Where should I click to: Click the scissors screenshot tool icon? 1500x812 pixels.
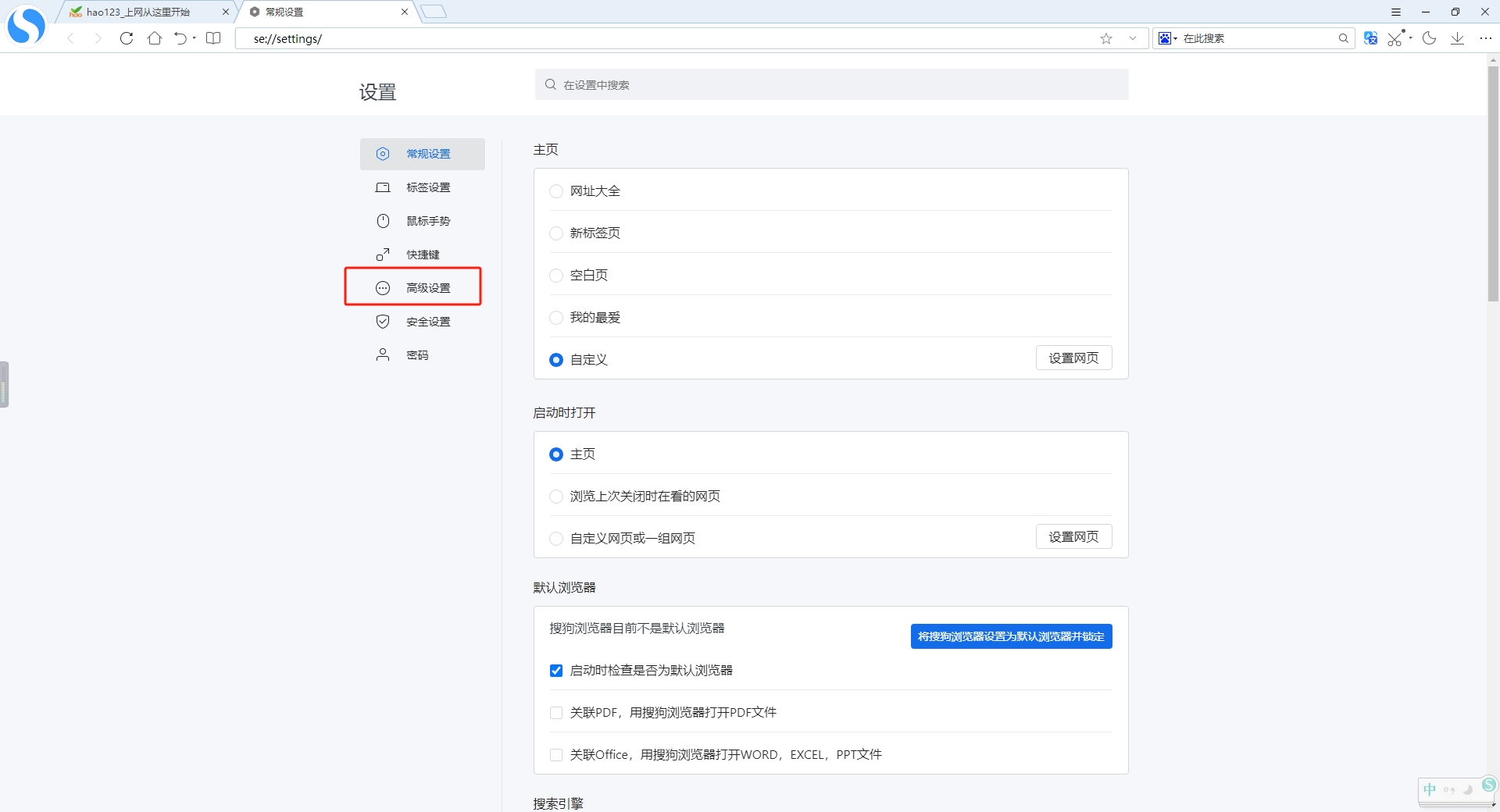click(1395, 38)
